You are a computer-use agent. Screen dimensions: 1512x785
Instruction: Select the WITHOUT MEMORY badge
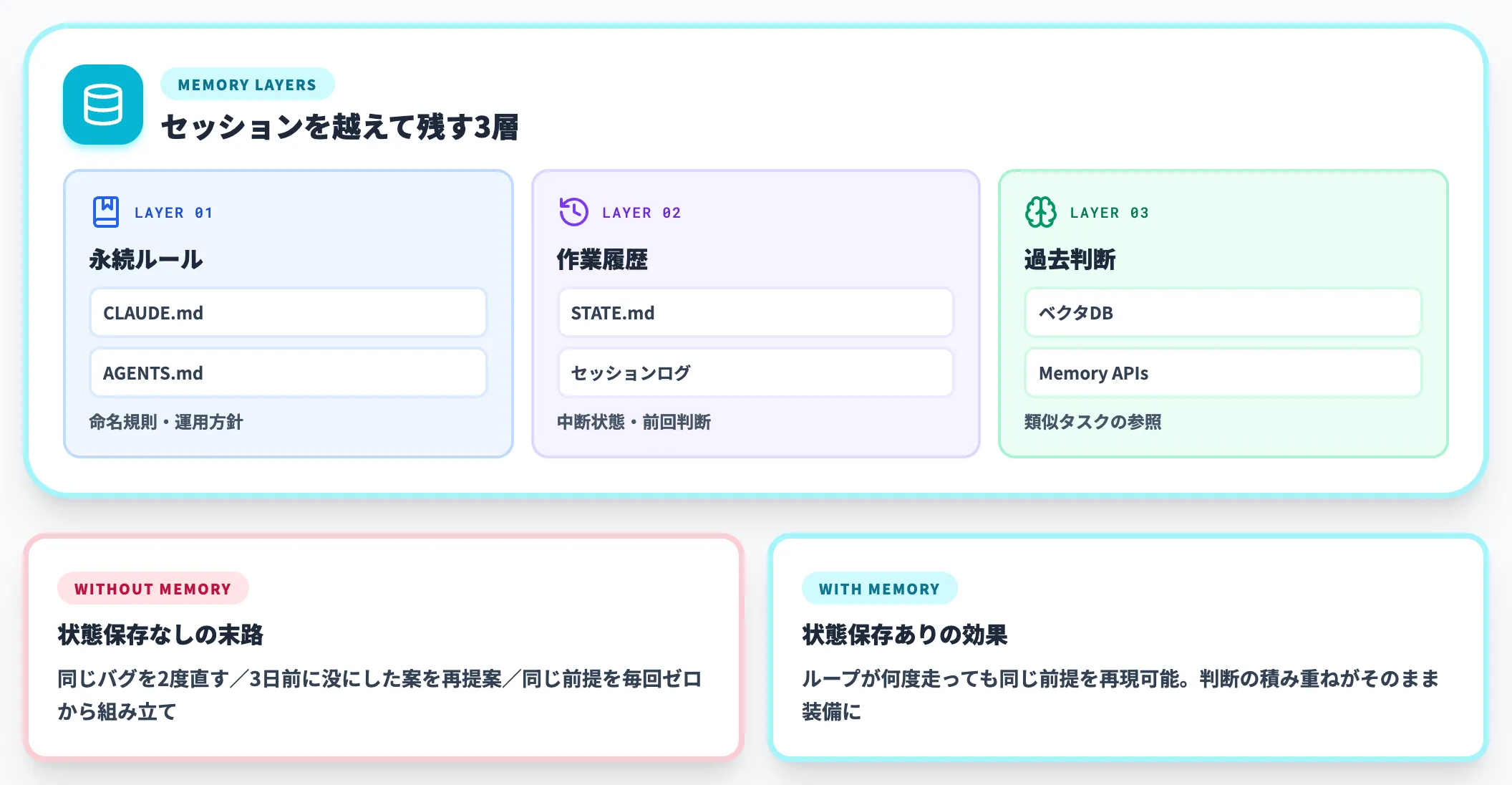point(153,589)
